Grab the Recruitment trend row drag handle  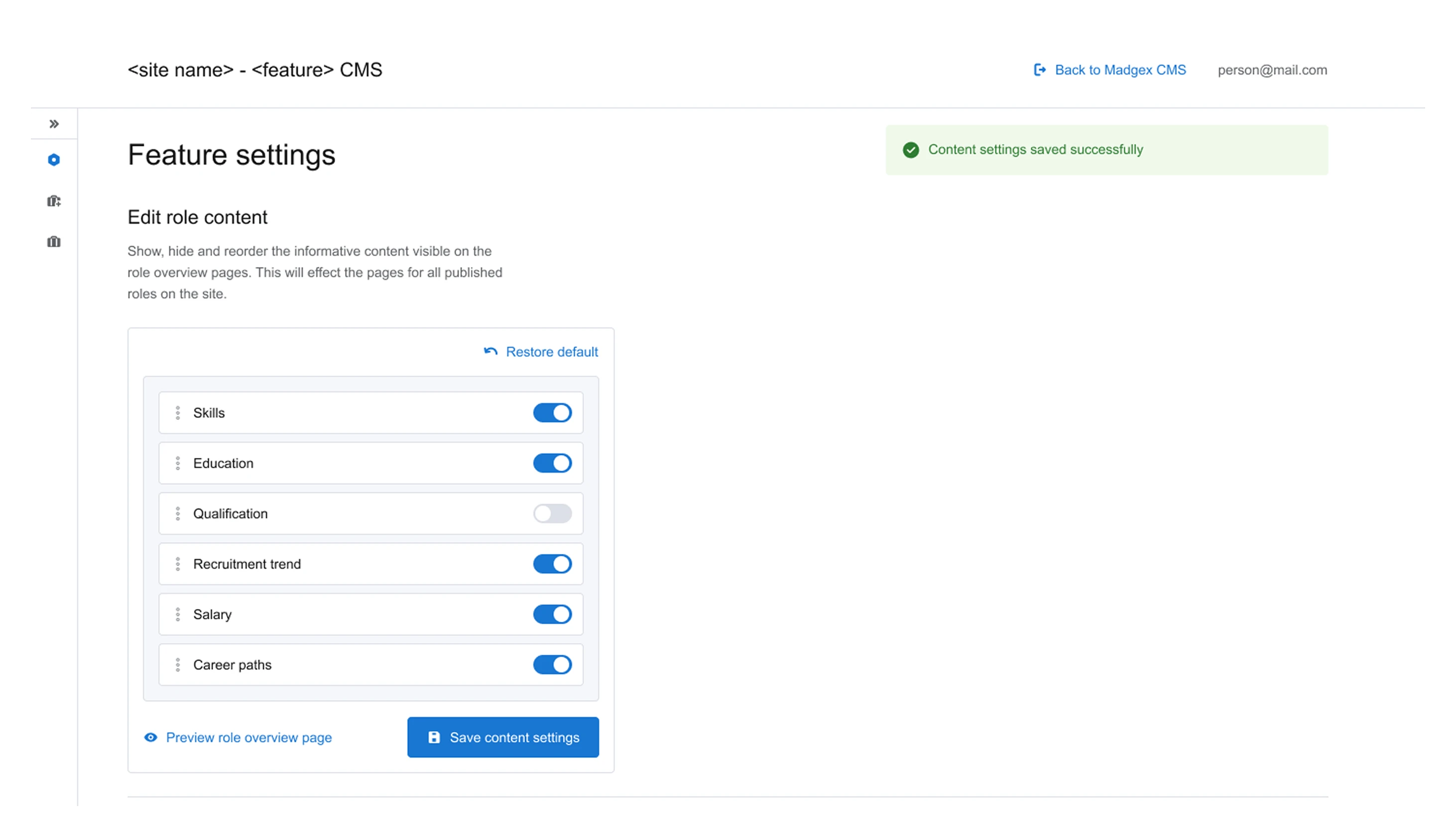tap(178, 564)
